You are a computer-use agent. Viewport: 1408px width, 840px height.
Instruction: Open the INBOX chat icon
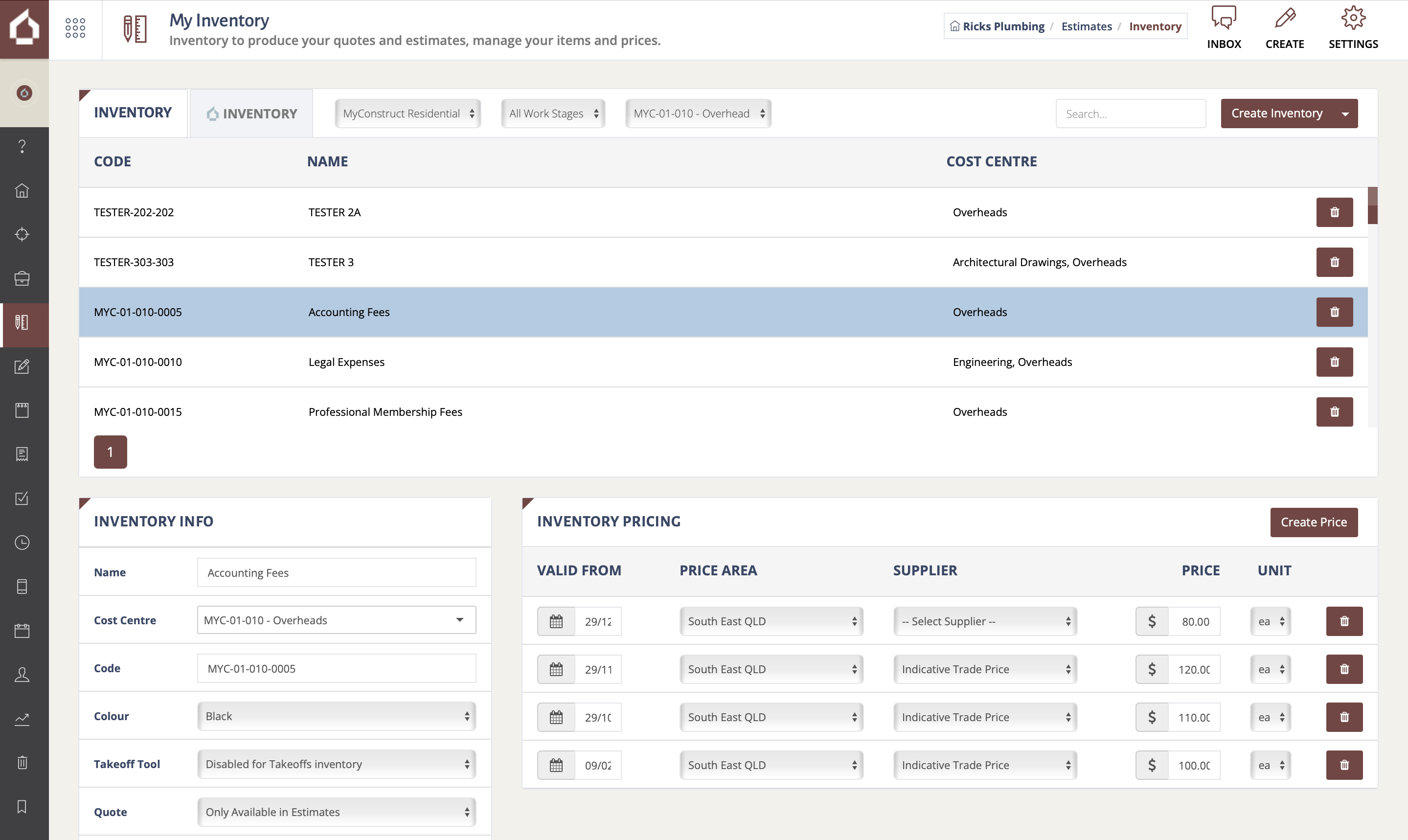click(1224, 27)
